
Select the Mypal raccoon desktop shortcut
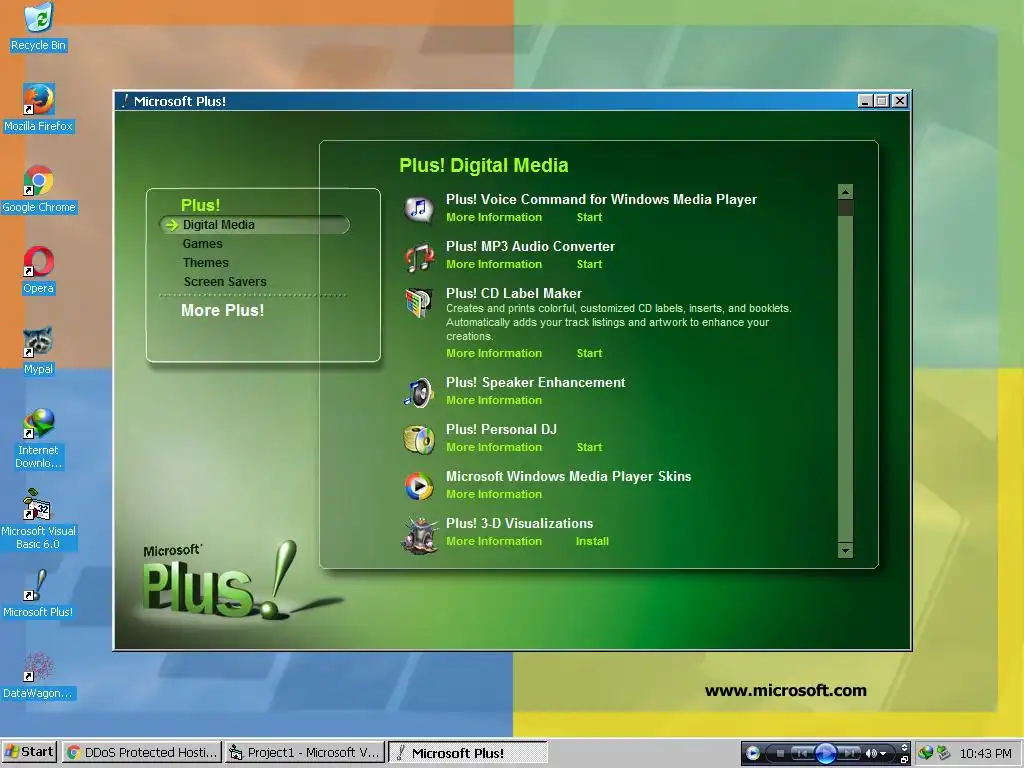point(38,351)
